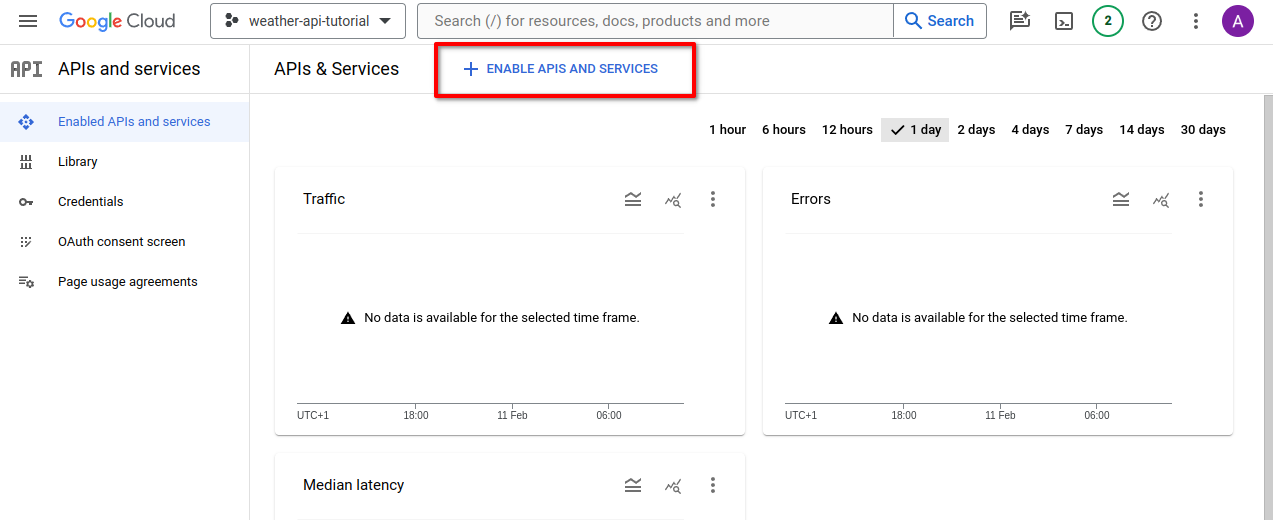Toggle legend icon on Traffic chart
Screen dimensions: 1273x520
[x=633, y=199]
